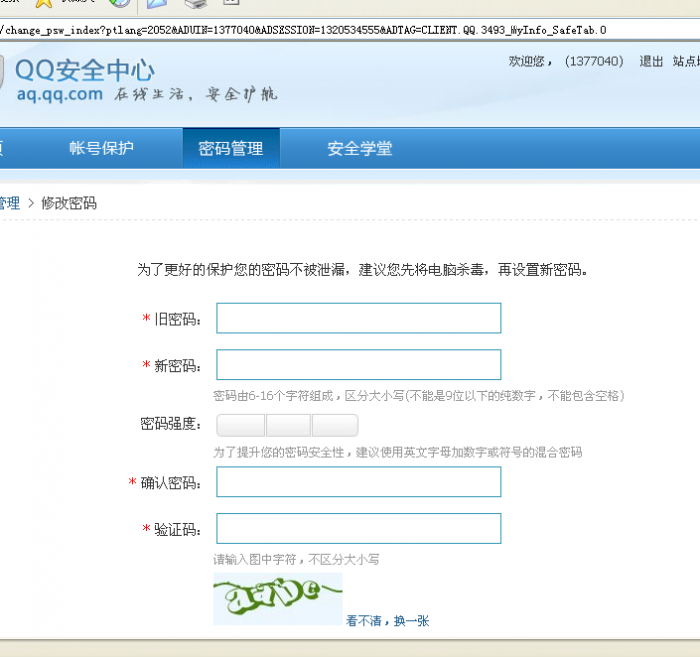
Task: Click the 退出 logout link
Action: coord(651,61)
